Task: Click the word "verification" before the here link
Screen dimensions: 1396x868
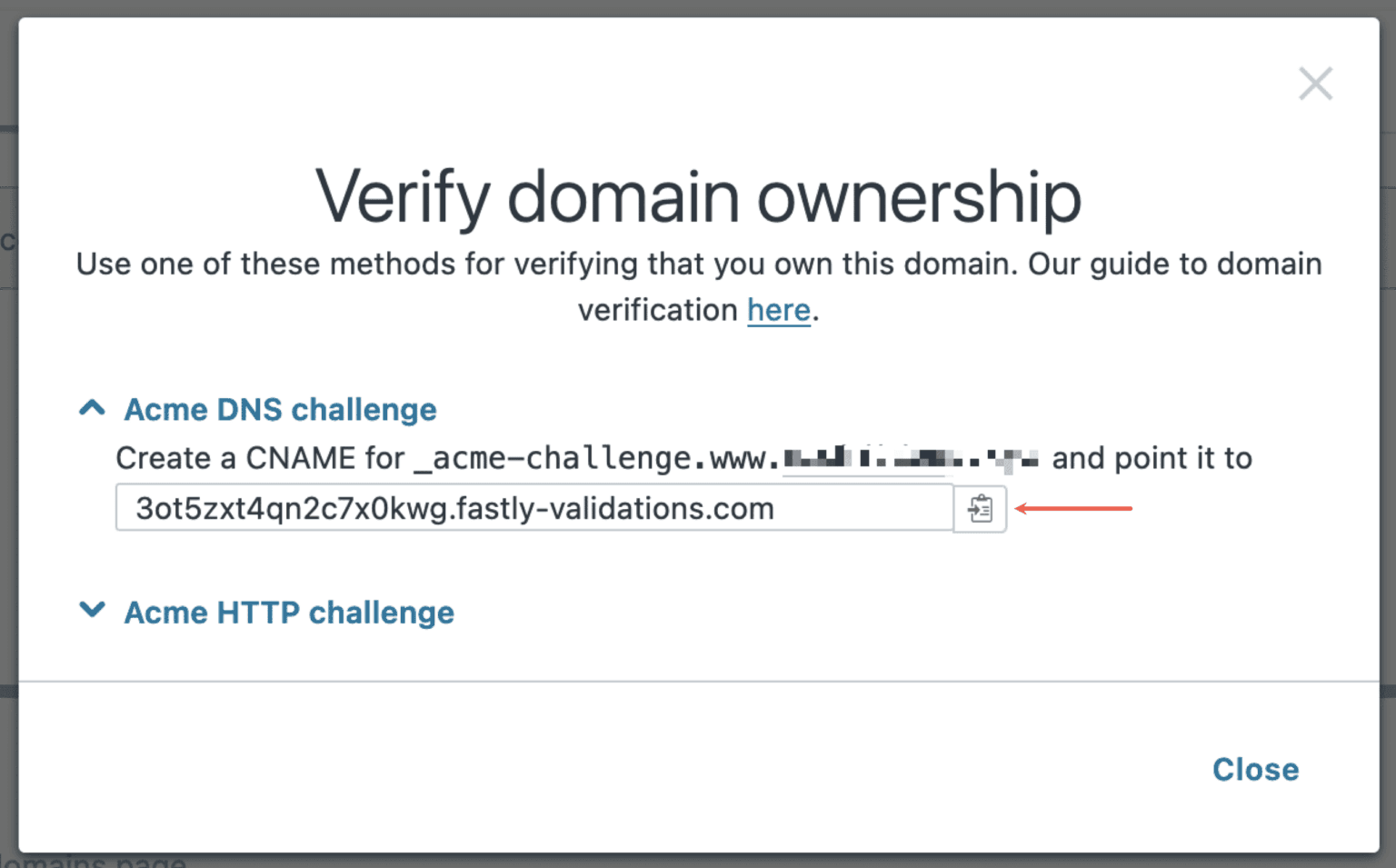Action: point(658,311)
